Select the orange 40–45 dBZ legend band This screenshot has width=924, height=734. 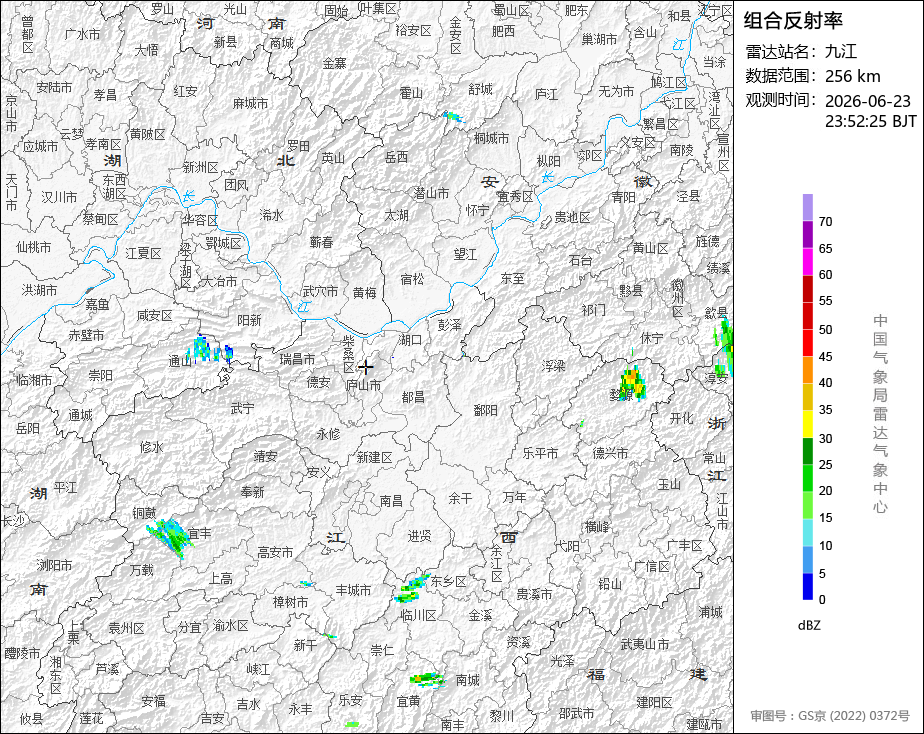[x=808, y=370]
